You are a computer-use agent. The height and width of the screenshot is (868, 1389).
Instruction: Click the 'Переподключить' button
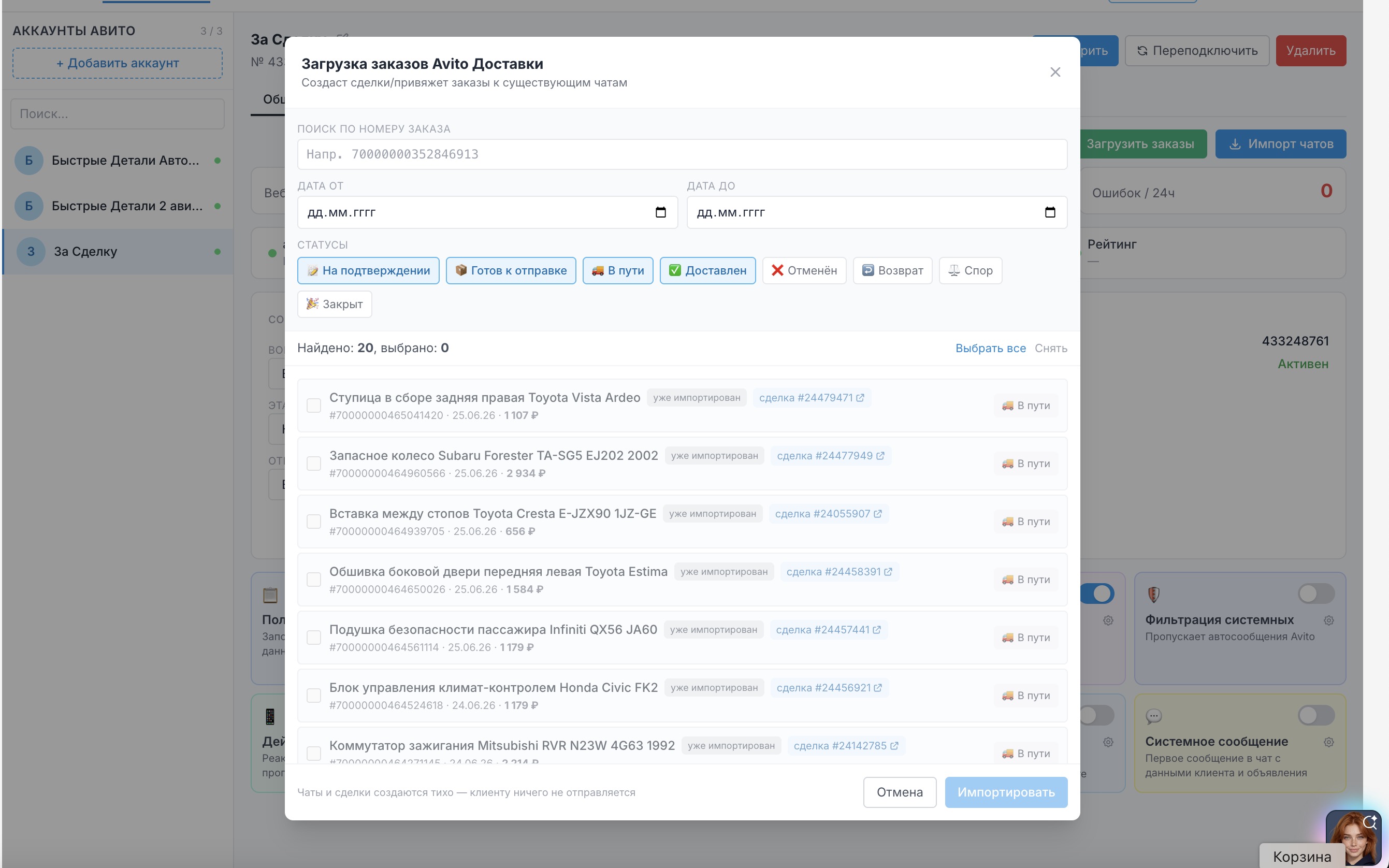[1197, 51]
